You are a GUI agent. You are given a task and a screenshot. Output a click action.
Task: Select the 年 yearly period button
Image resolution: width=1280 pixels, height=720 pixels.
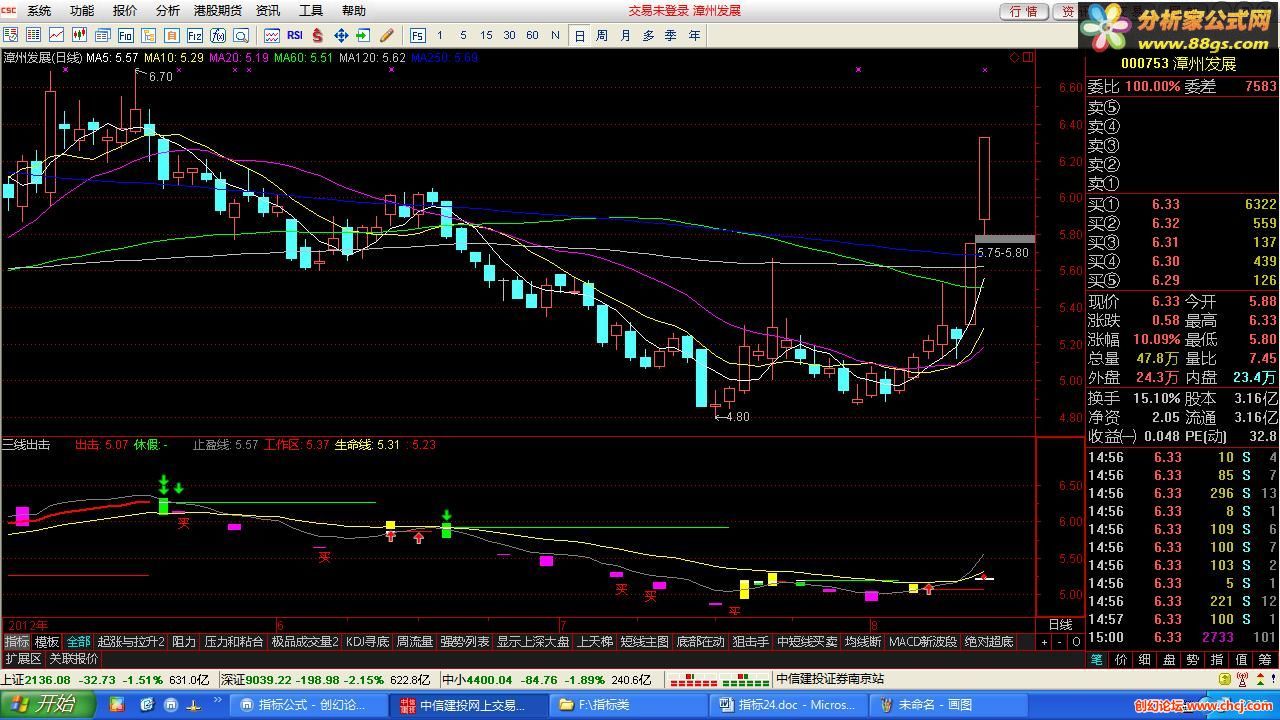[694, 35]
